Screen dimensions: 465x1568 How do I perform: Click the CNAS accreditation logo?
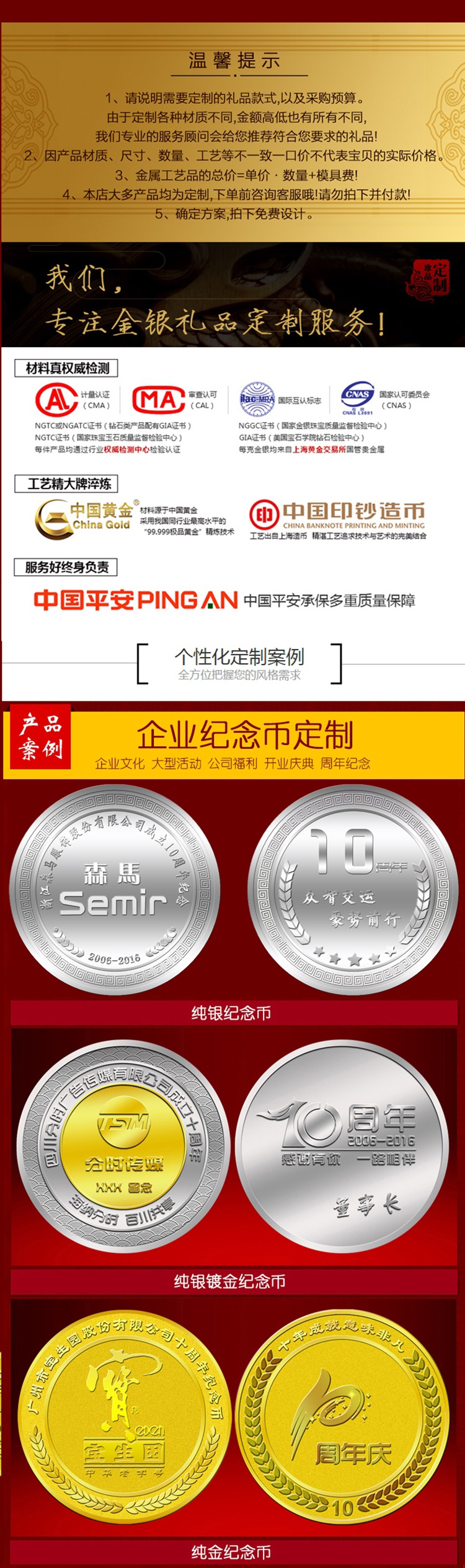pos(358,398)
